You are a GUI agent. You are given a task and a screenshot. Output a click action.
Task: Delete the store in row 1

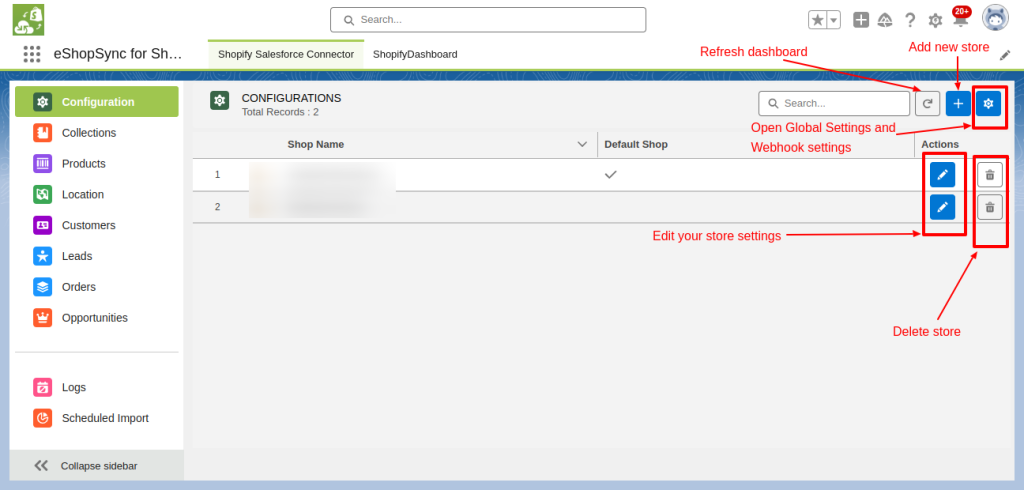[990, 174]
